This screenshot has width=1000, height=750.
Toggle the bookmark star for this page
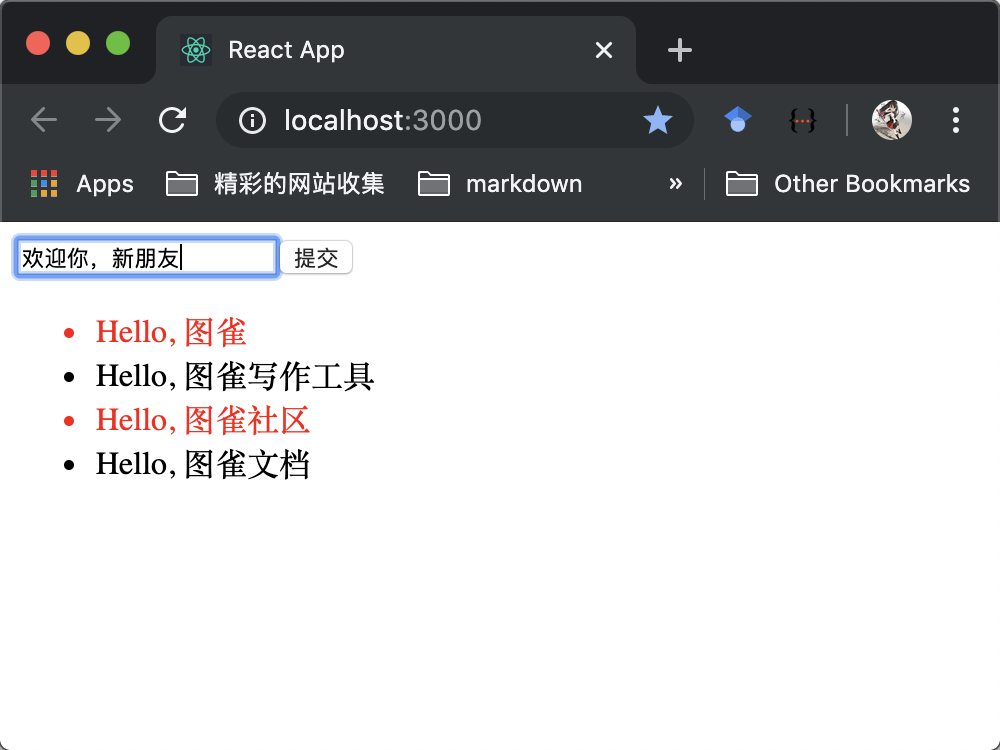point(658,120)
